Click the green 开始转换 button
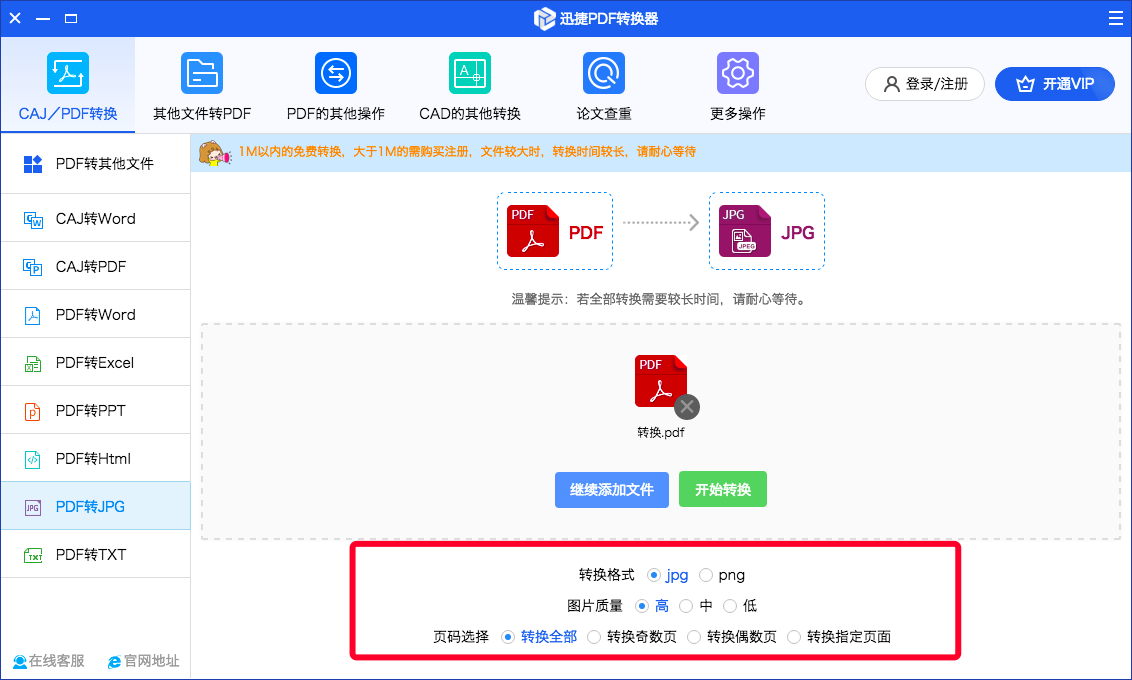 click(723, 490)
